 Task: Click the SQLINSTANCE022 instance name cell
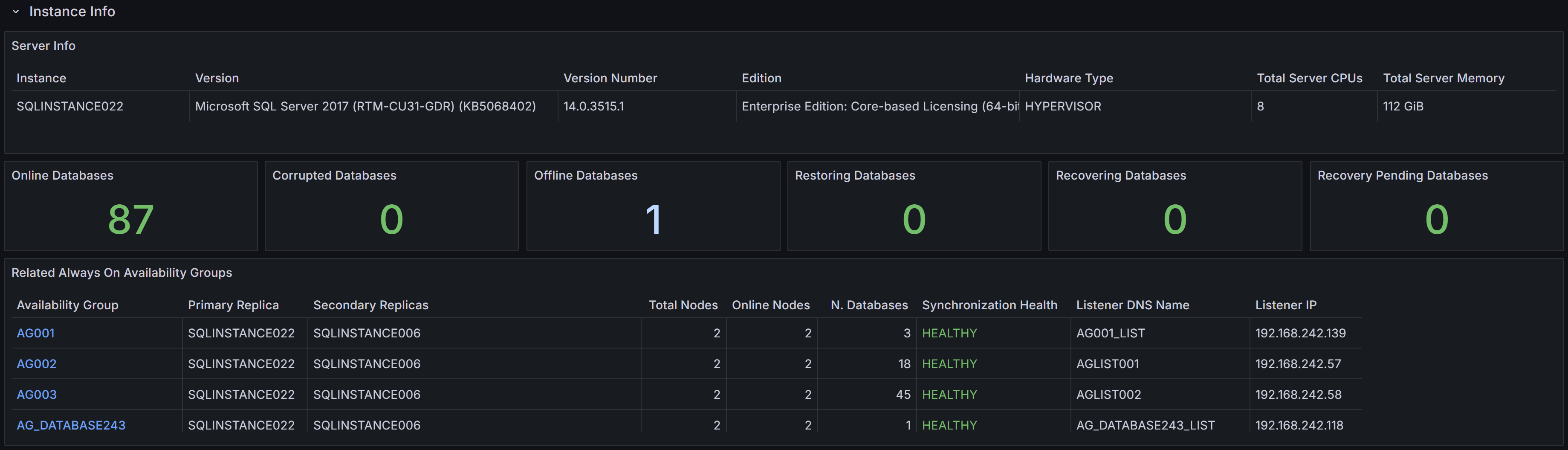pos(70,106)
